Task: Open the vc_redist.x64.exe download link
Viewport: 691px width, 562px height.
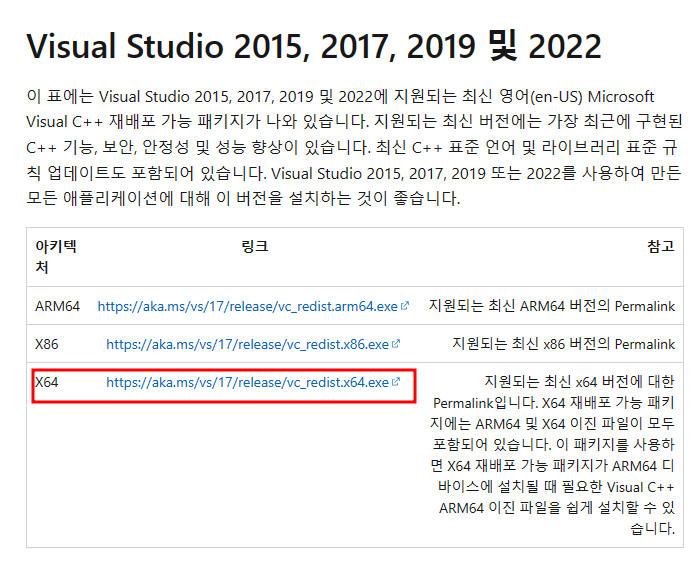Action: (x=248, y=382)
